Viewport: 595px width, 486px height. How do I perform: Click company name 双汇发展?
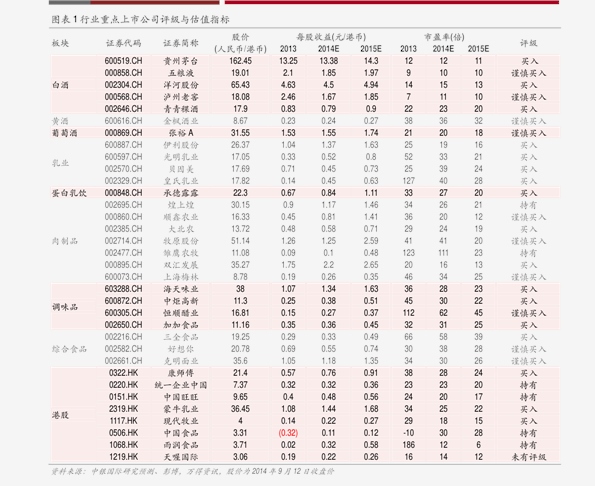point(181,265)
